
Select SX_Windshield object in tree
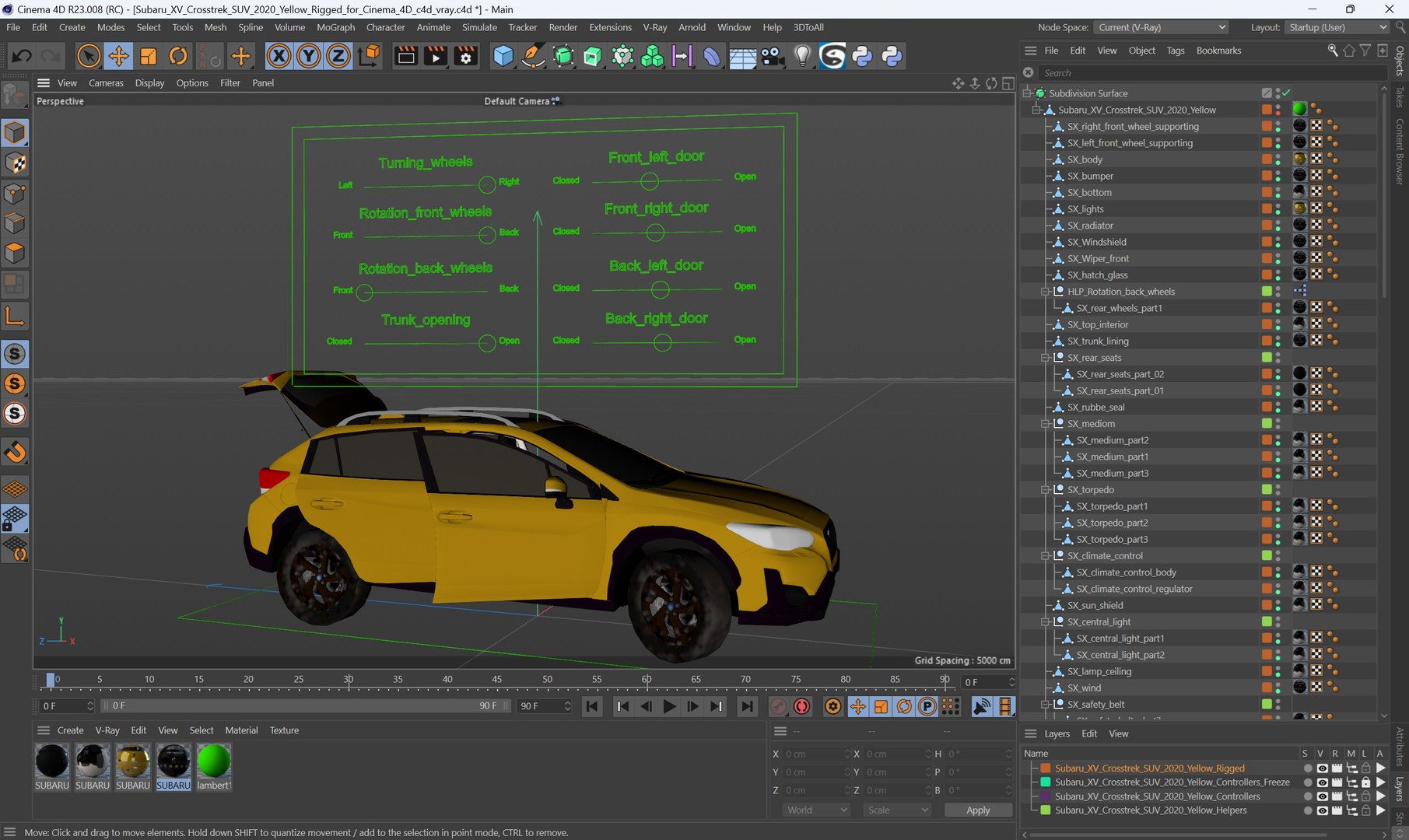pyautogui.click(x=1096, y=242)
